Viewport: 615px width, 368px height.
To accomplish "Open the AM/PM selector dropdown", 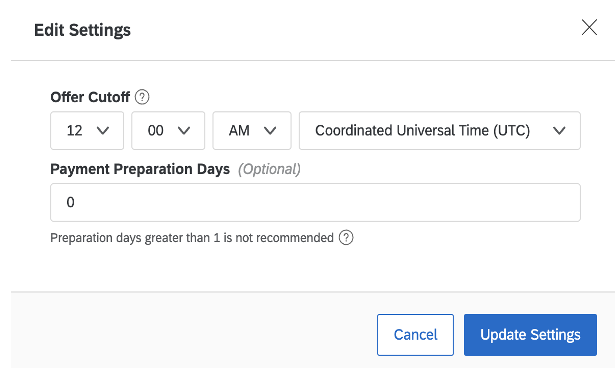I will [x=252, y=131].
